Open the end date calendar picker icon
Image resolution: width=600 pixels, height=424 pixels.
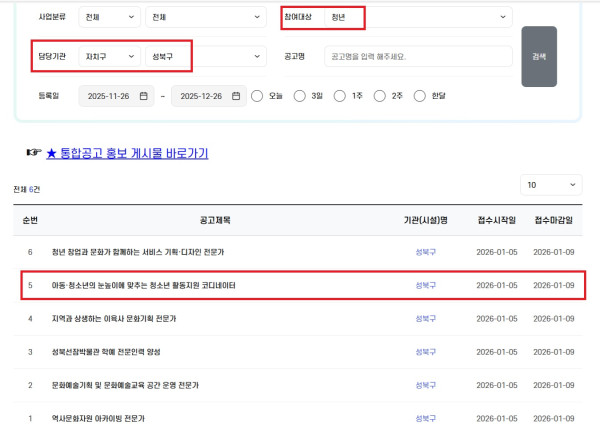236,96
